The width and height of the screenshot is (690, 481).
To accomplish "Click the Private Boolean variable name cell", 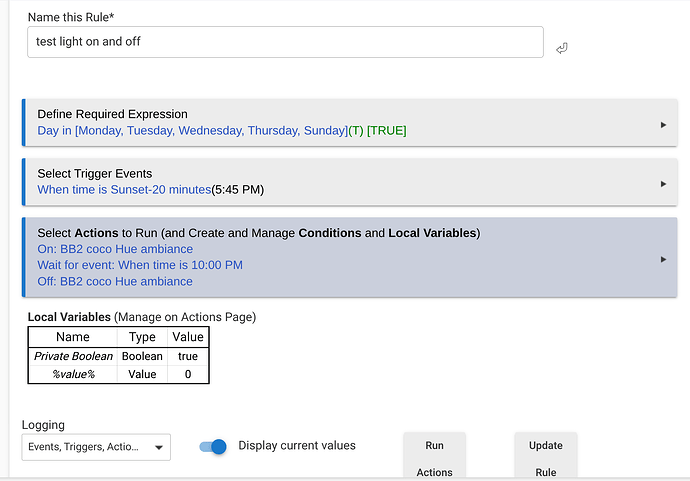I will [73, 356].
